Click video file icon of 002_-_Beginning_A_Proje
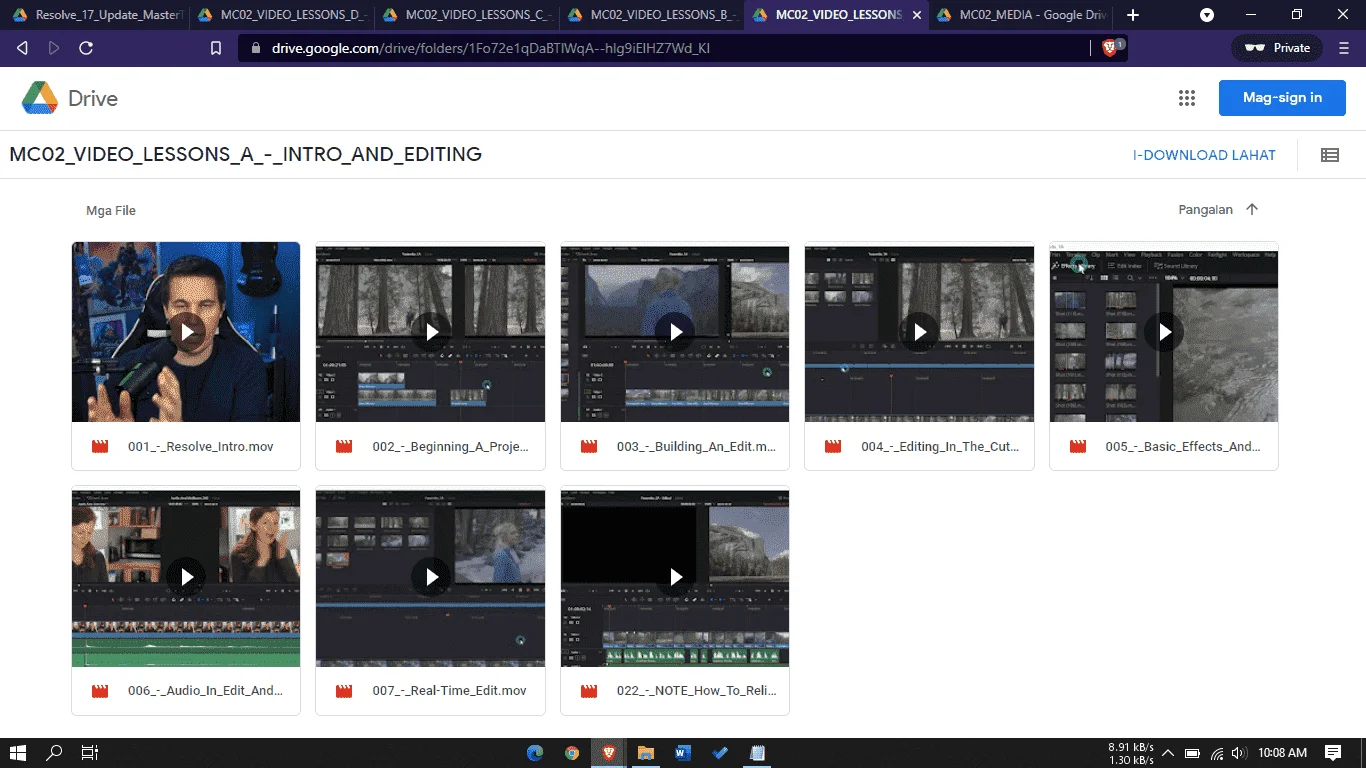 [344, 447]
